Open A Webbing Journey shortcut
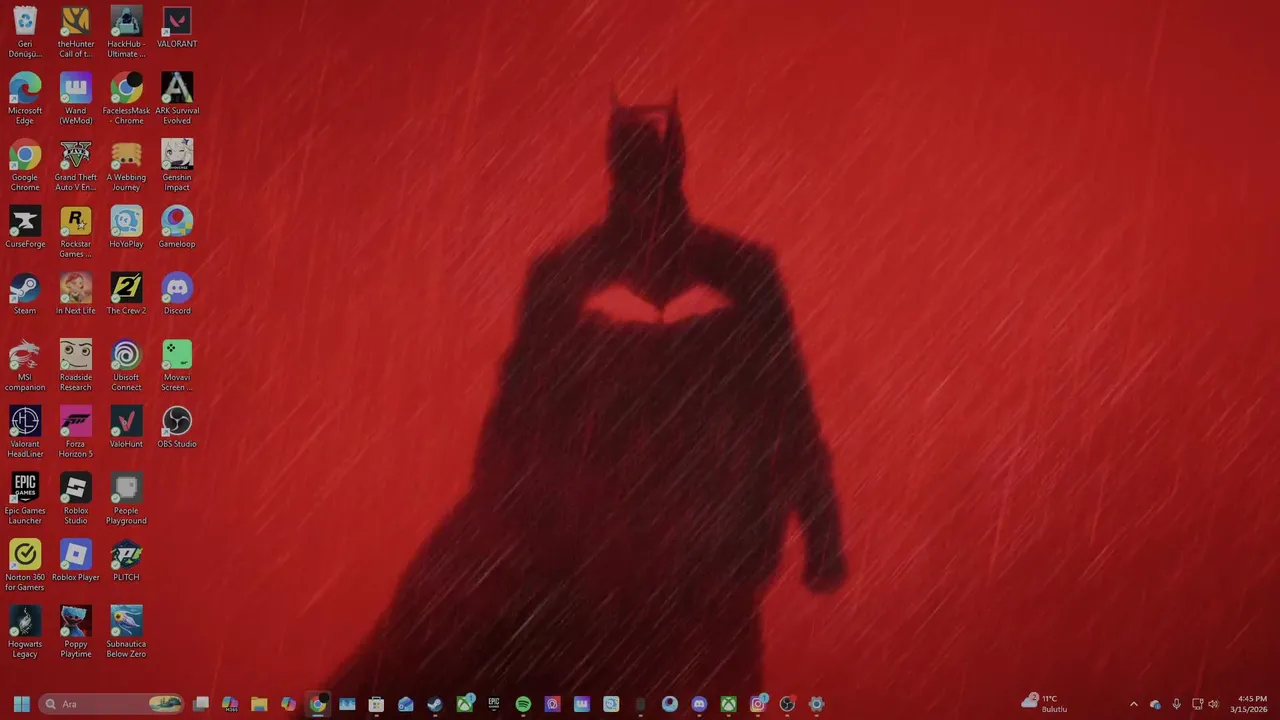The image size is (1280, 720). (126, 166)
